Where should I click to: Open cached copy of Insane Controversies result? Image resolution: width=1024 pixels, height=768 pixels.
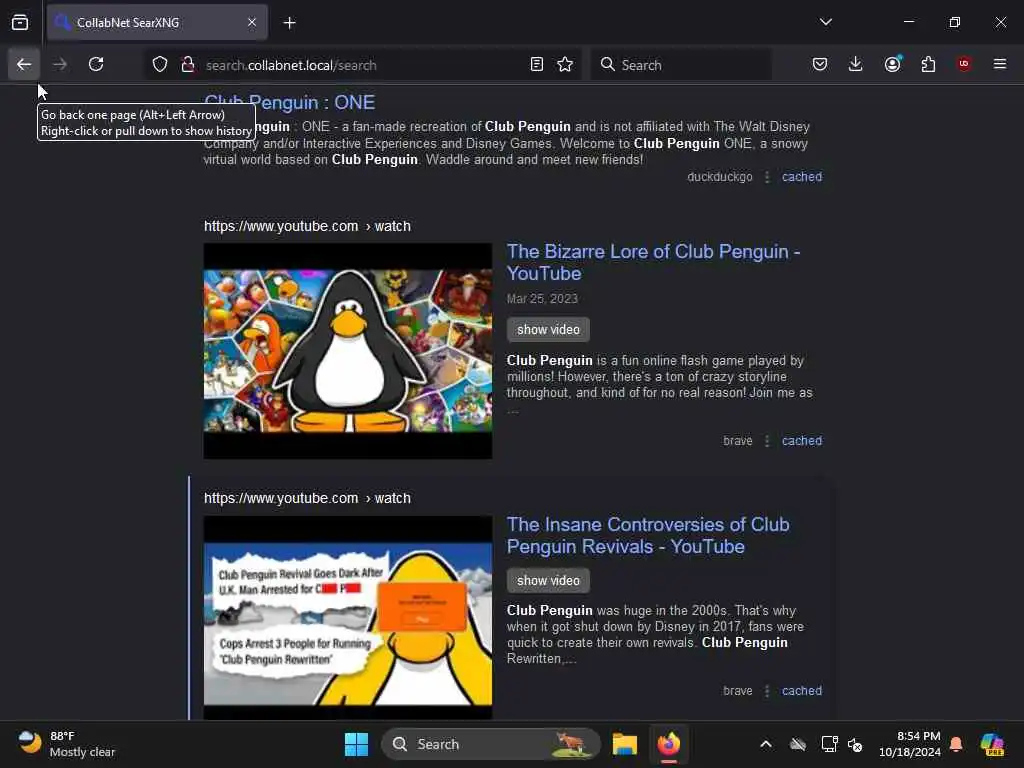802,691
